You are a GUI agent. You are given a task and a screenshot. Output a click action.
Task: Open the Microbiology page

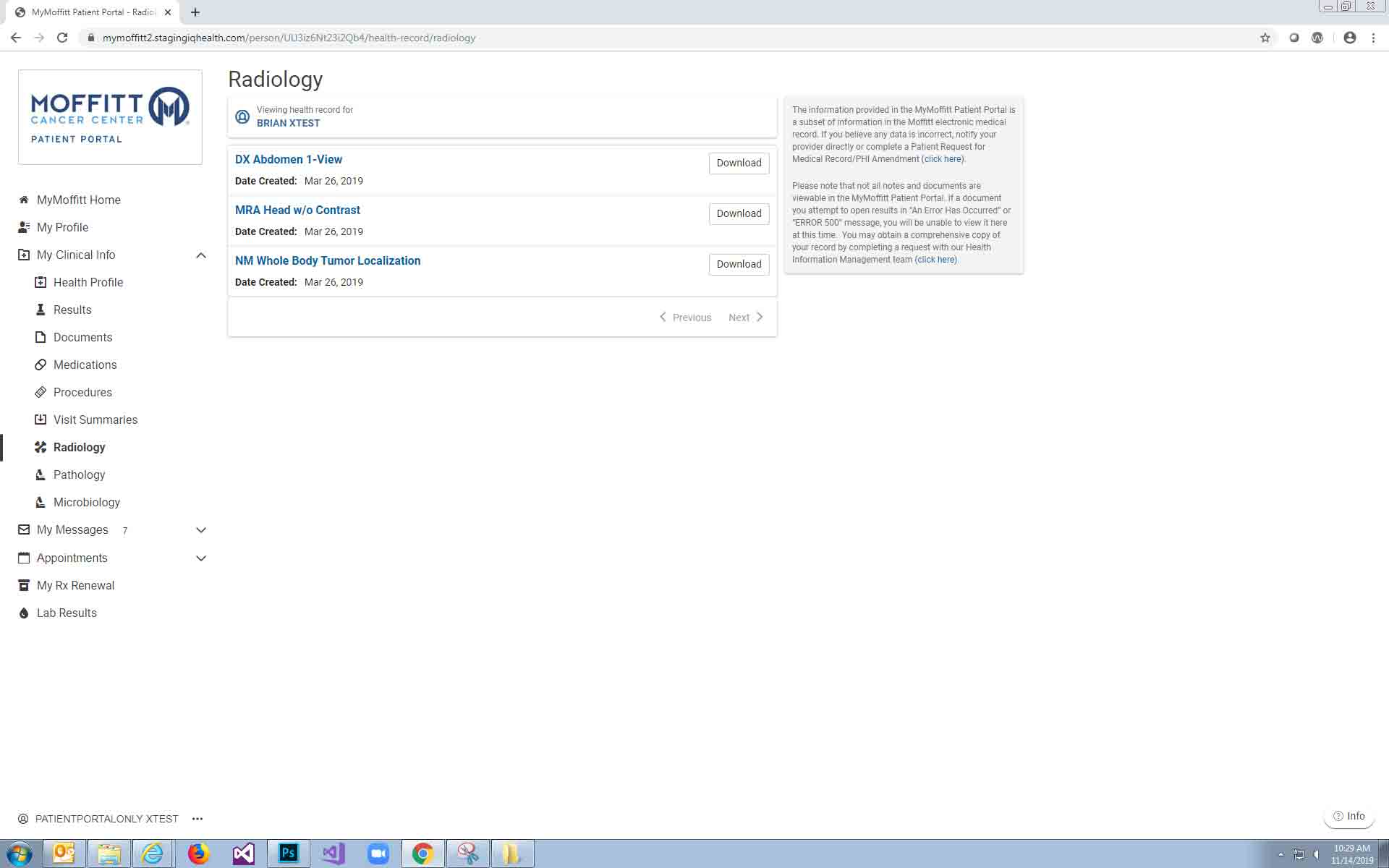click(86, 502)
